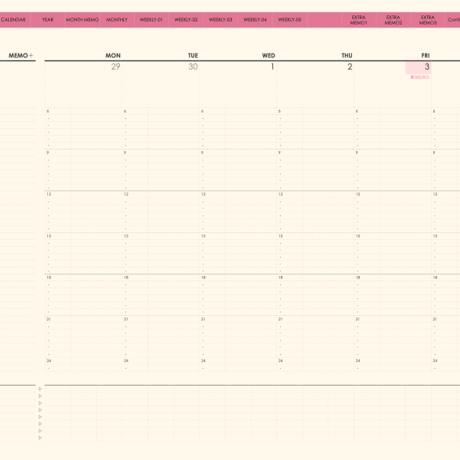Open the EXTRA MEMO1 tab
Image resolution: width=460 pixels, height=460 pixels.
[x=359, y=20]
